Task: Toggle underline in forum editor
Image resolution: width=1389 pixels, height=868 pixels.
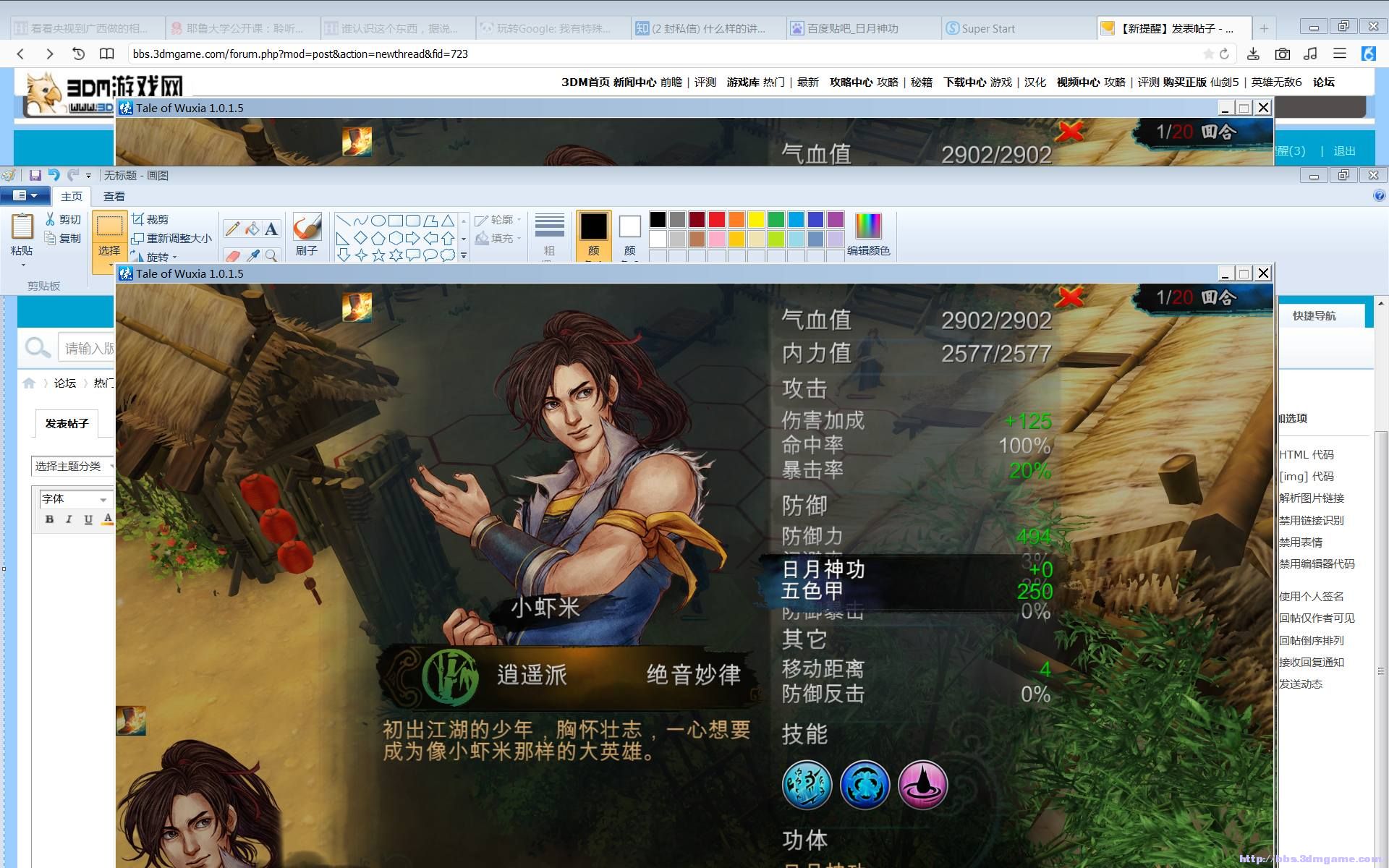Action: [88, 519]
